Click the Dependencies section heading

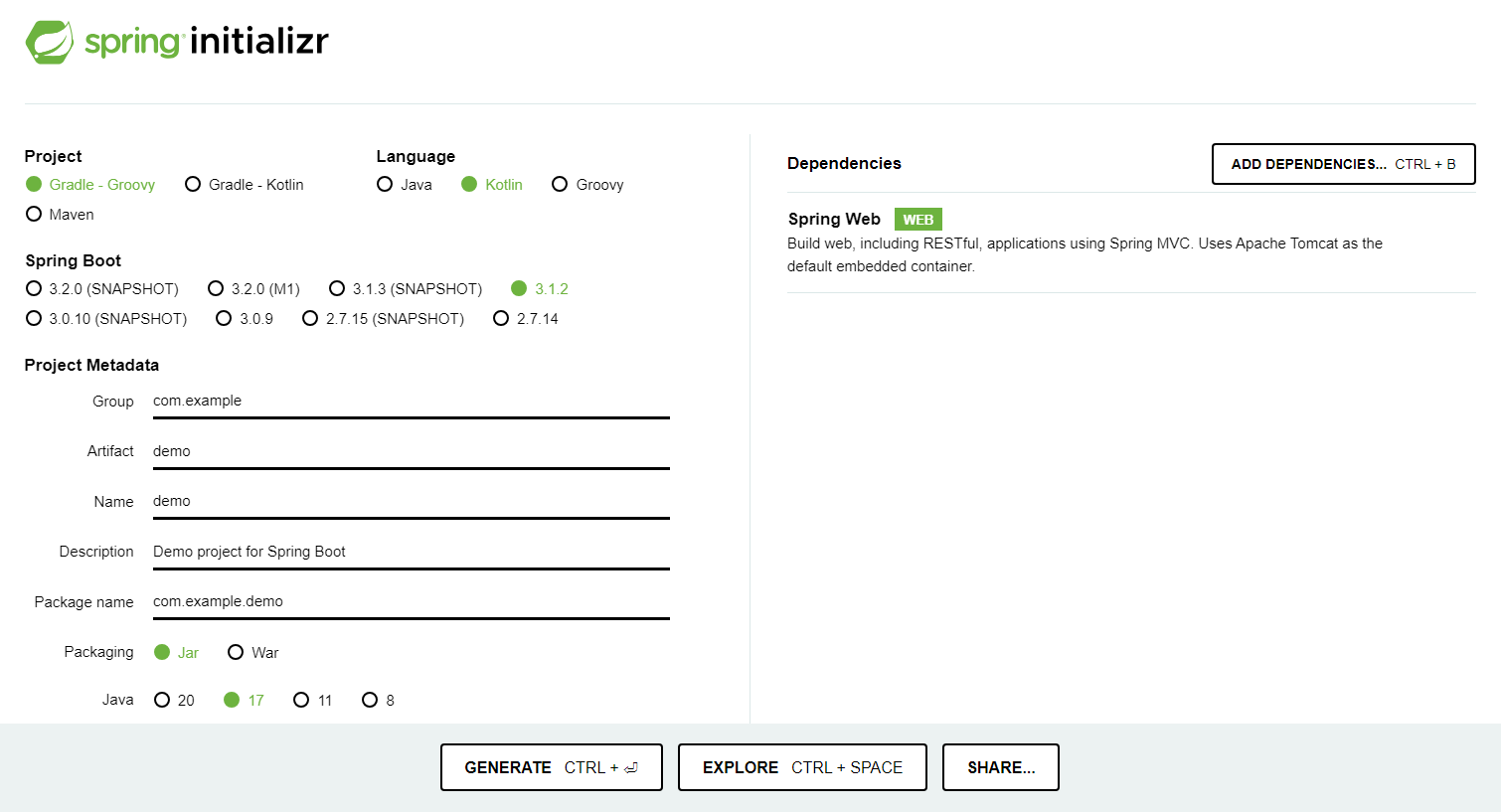[x=844, y=164]
